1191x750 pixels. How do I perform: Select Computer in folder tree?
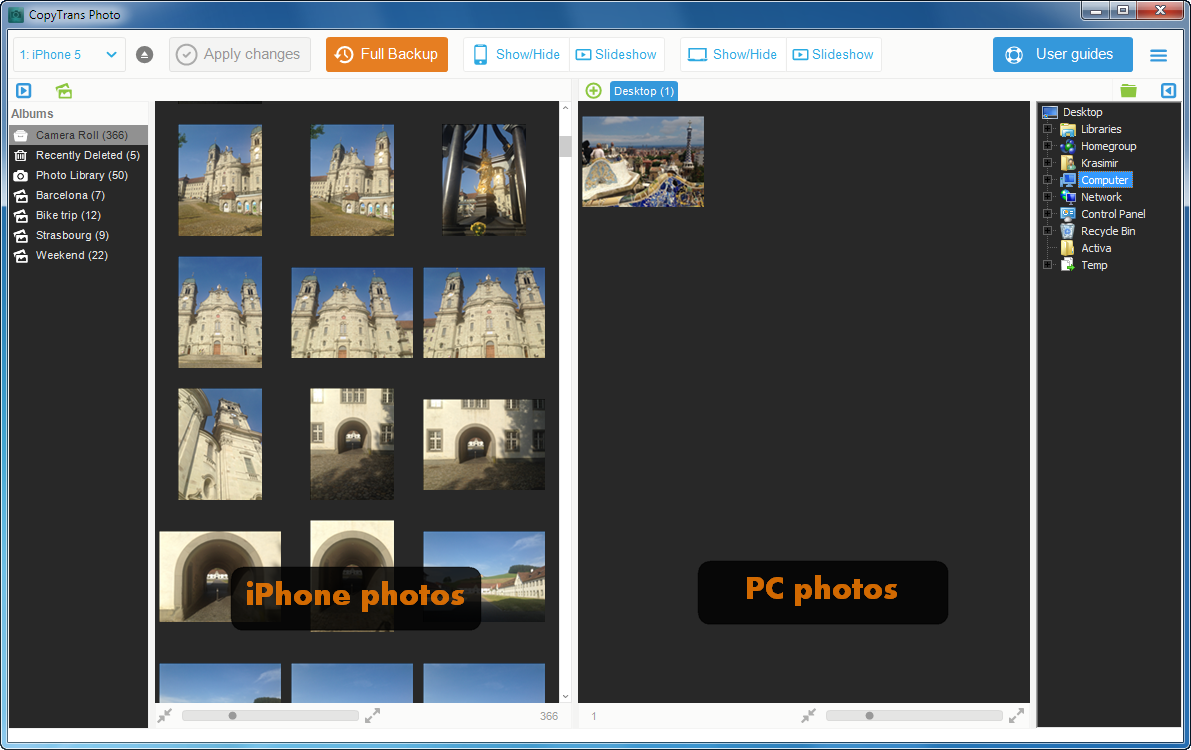[x=1105, y=180]
